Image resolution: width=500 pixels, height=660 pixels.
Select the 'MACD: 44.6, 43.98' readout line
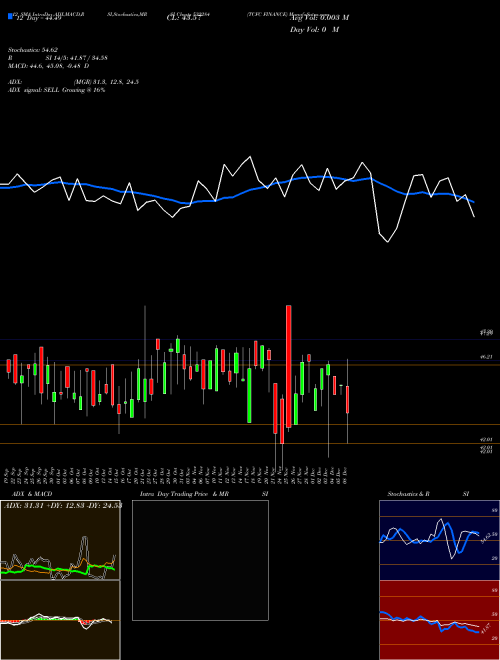coord(48,66)
